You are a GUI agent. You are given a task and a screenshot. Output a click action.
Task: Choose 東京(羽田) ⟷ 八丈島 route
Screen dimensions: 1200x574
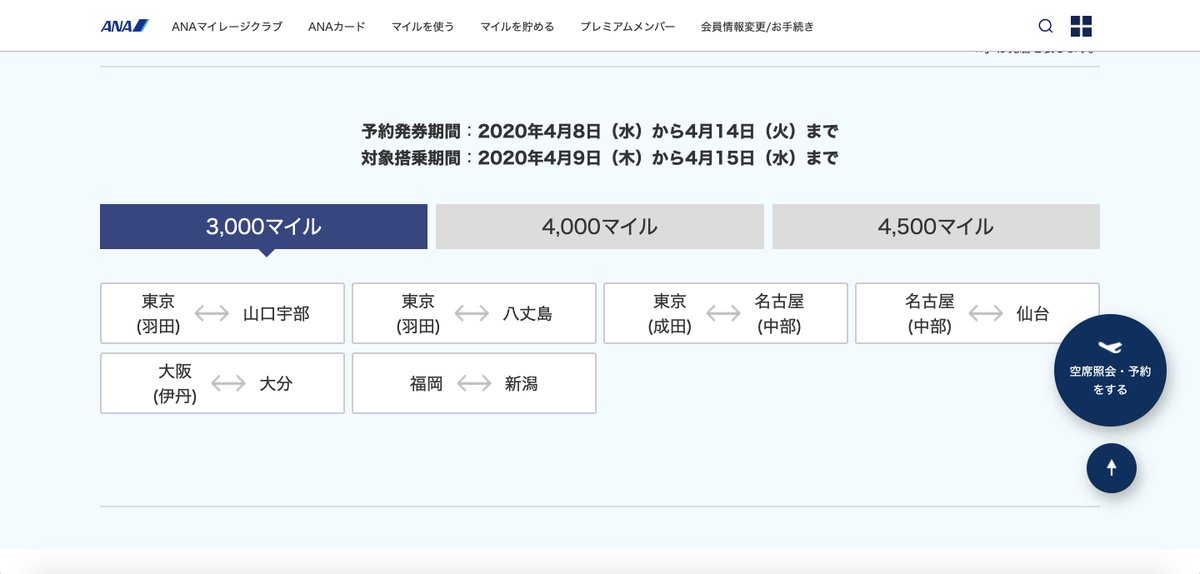[x=474, y=313]
